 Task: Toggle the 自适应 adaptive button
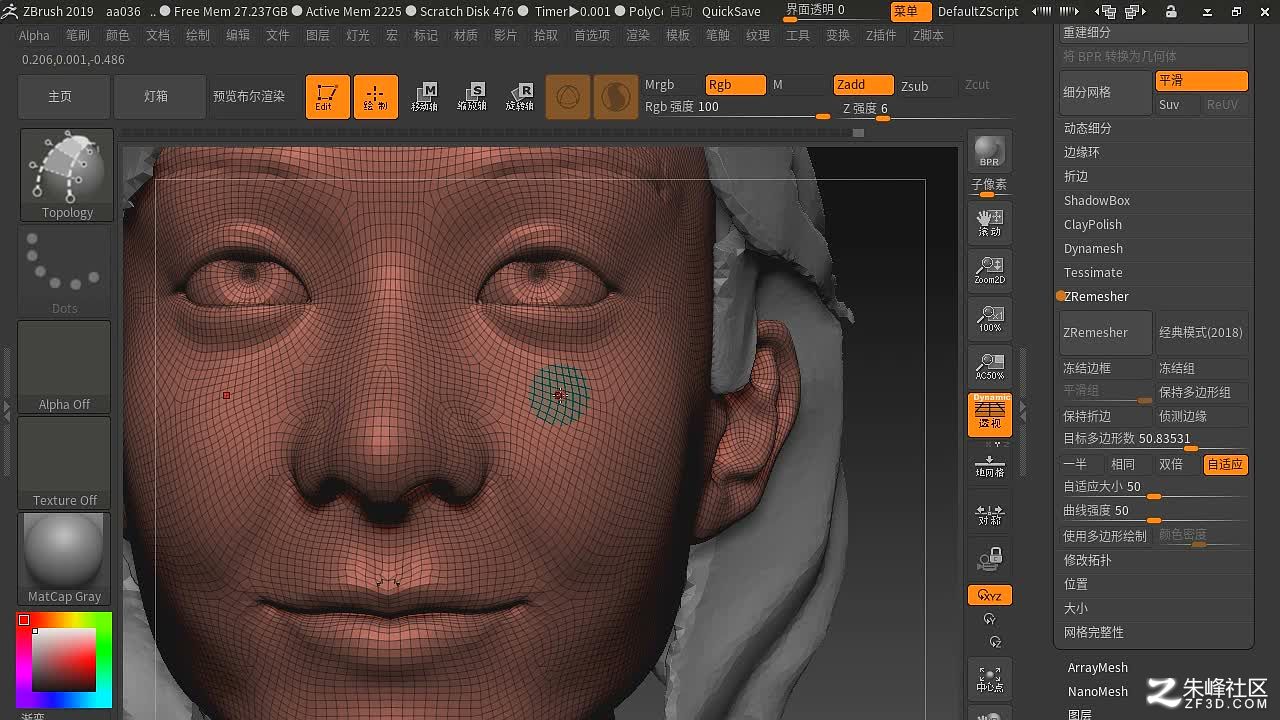point(1225,465)
